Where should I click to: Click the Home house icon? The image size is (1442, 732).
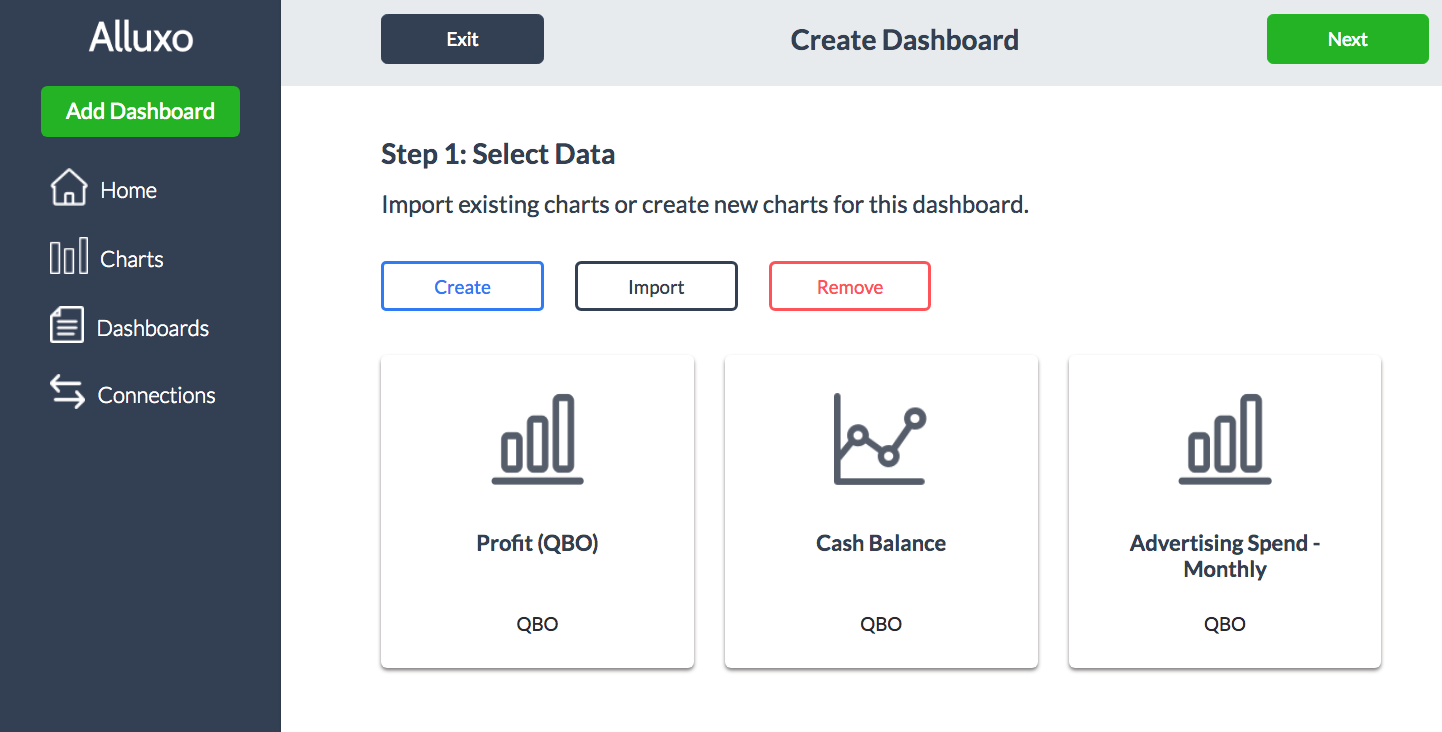[68, 188]
